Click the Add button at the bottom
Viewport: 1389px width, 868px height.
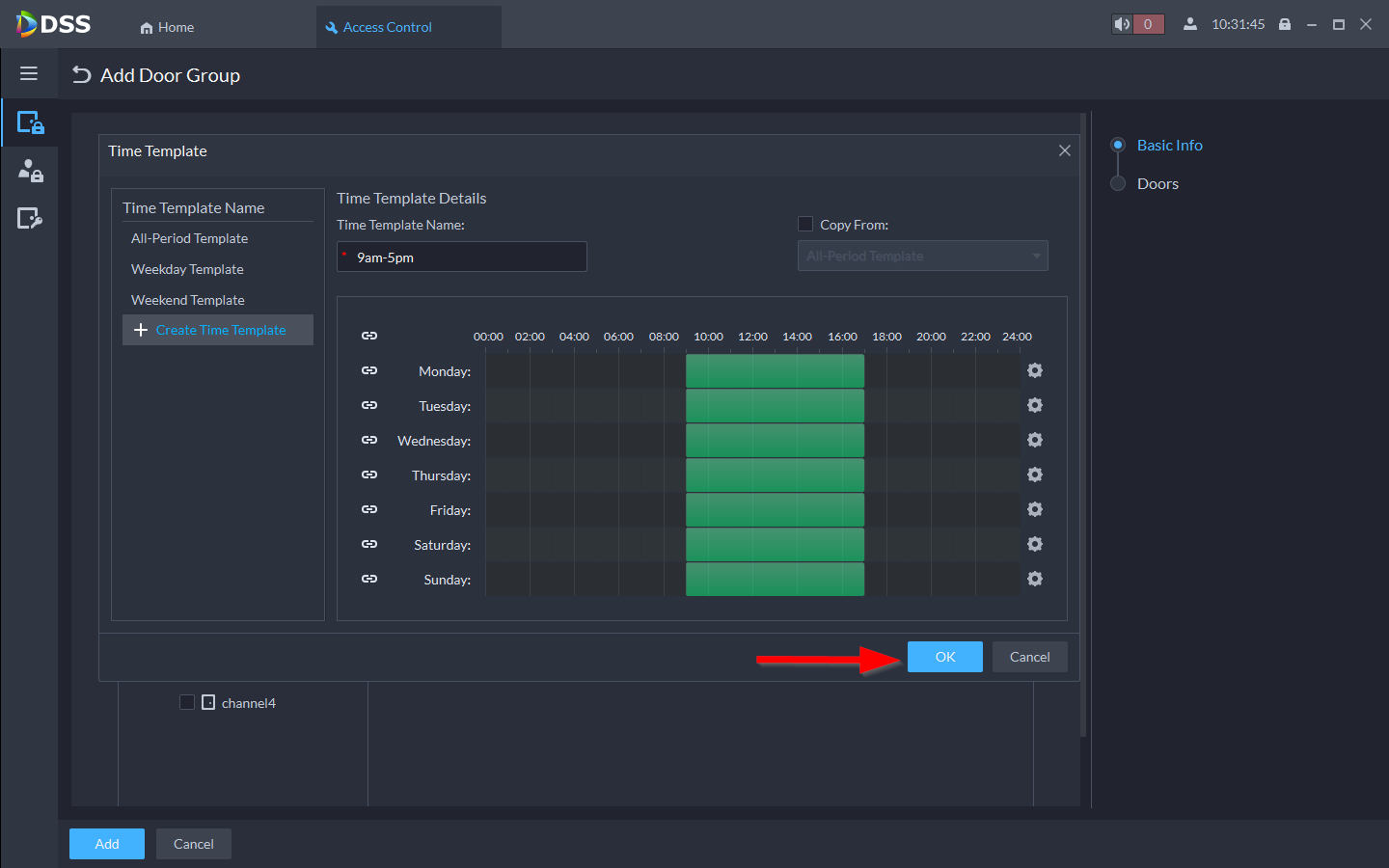107,844
